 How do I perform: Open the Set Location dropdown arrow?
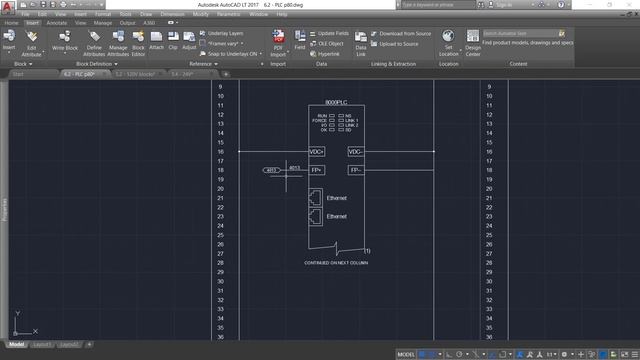click(461, 51)
